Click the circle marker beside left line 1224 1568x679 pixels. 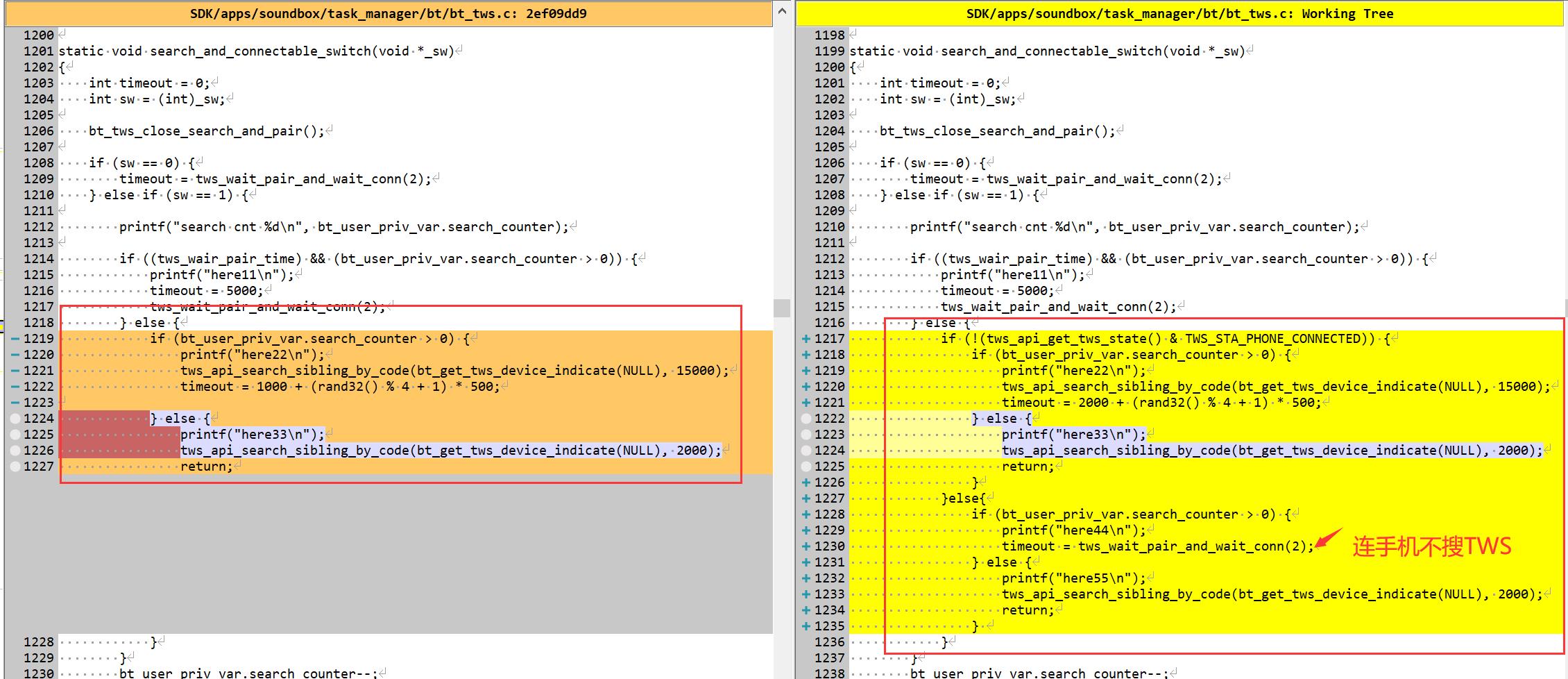click(x=15, y=419)
